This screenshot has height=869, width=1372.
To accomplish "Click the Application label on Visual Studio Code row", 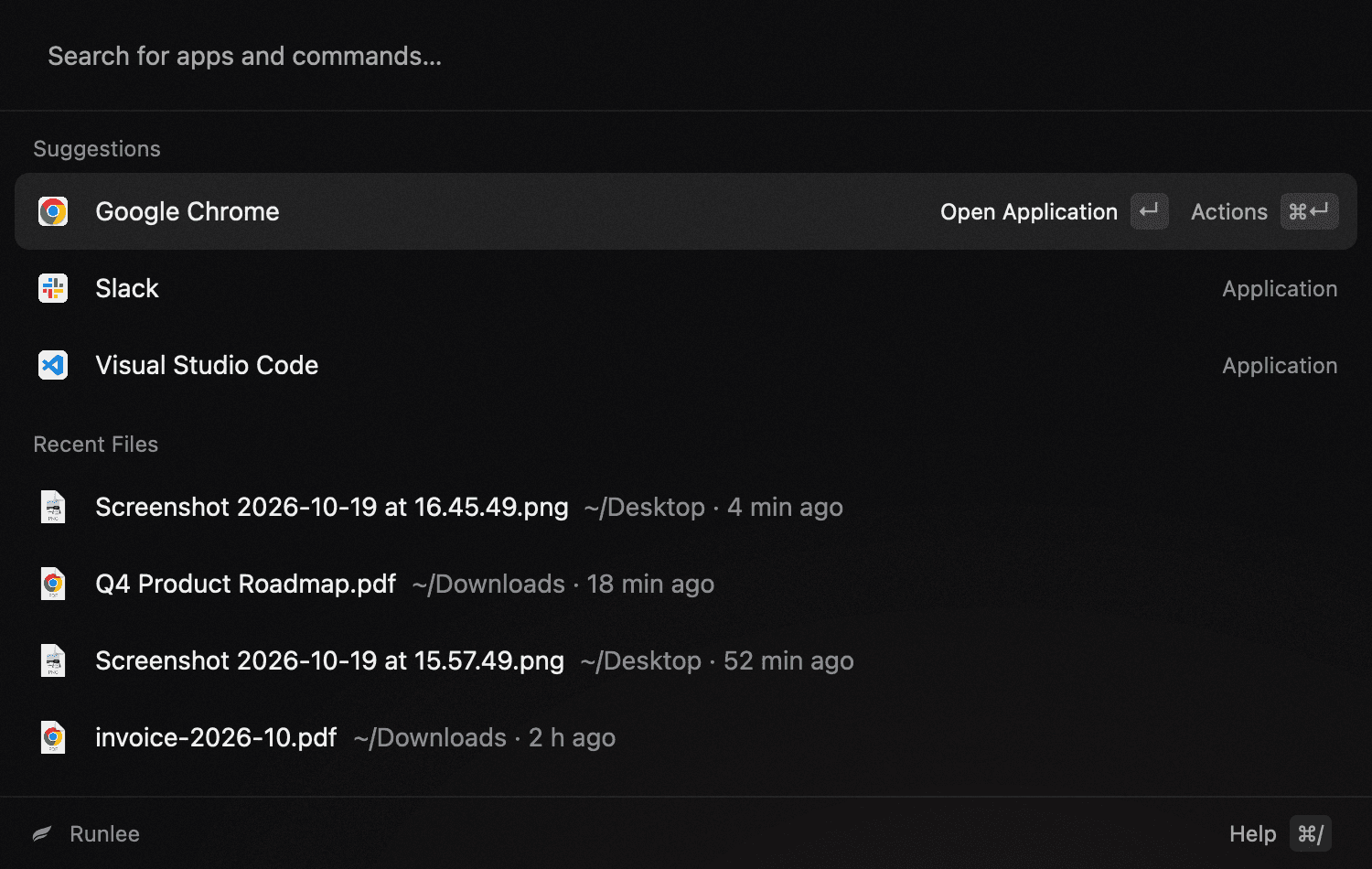I will point(1280,365).
